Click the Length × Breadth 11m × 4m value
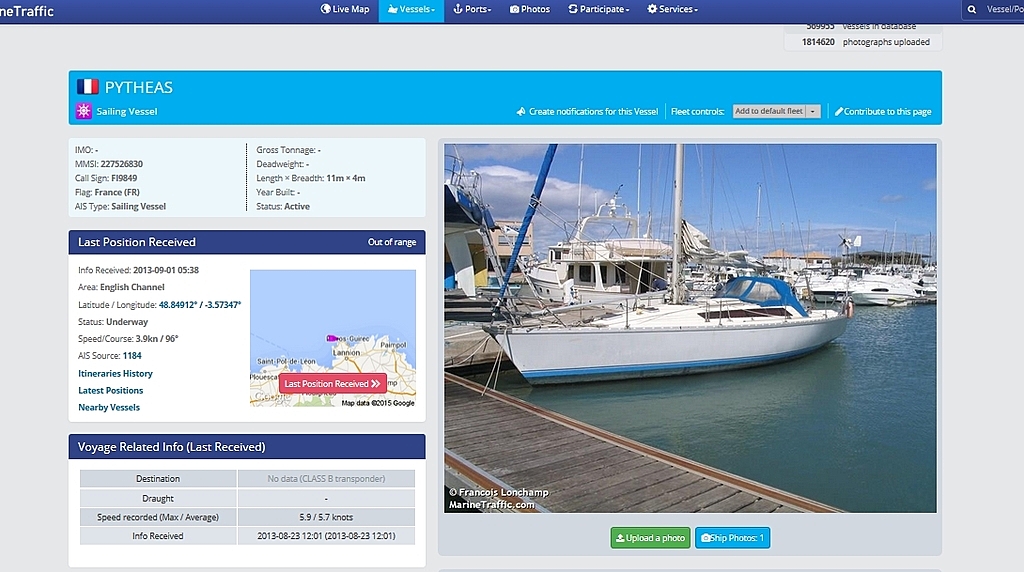Viewport: 1024px width, 572px height. pyautogui.click(x=345, y=178)
